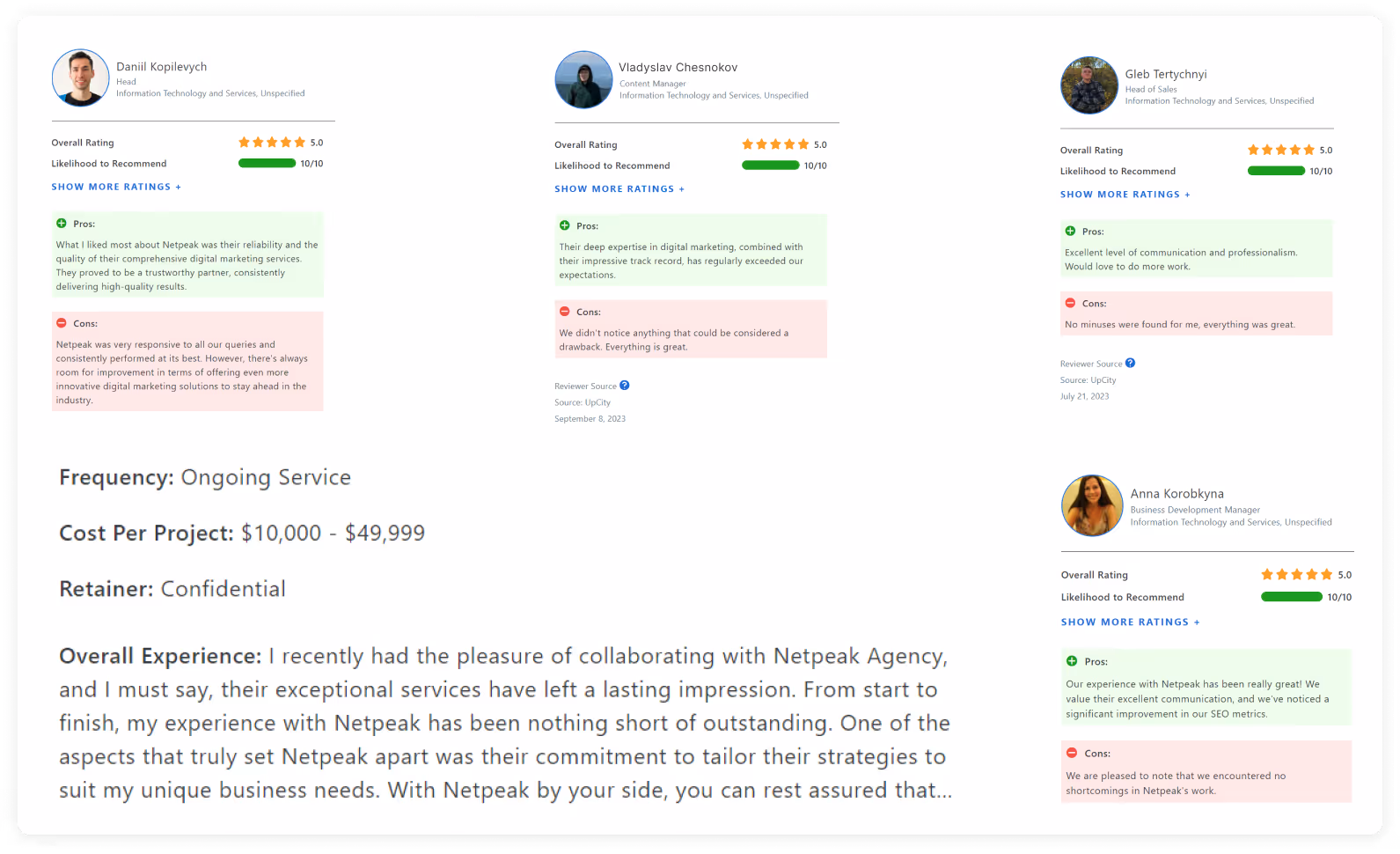
Task: Click the reviewer name Gleb Tertychnyi
Action: pos(1165,74)
